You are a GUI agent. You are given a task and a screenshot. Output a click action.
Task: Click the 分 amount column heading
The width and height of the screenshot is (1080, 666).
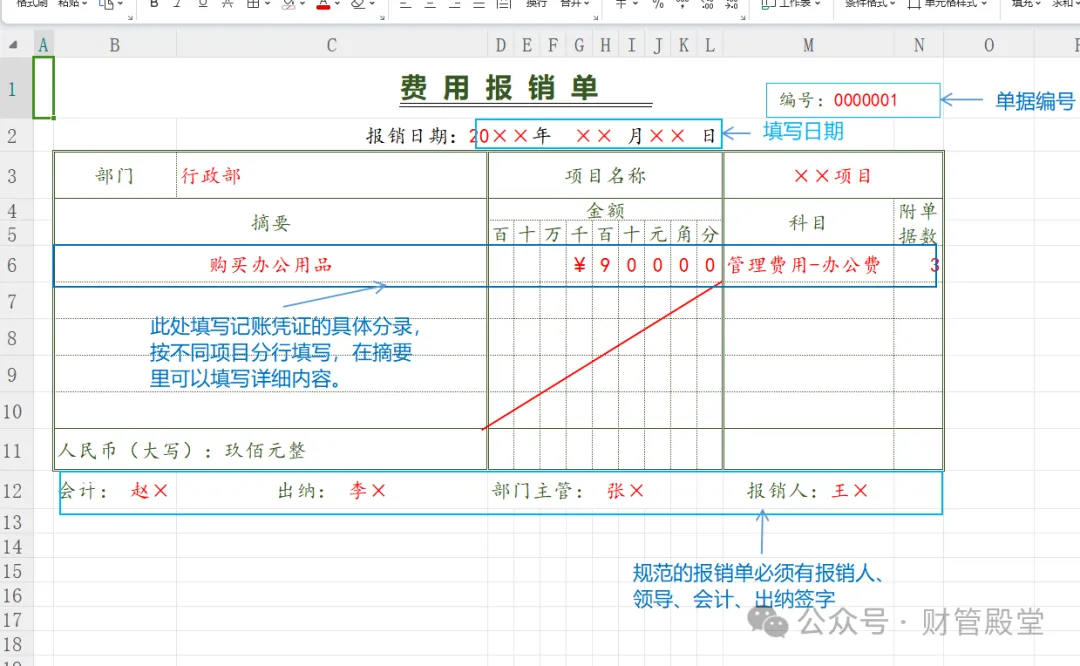coord(709,234)
